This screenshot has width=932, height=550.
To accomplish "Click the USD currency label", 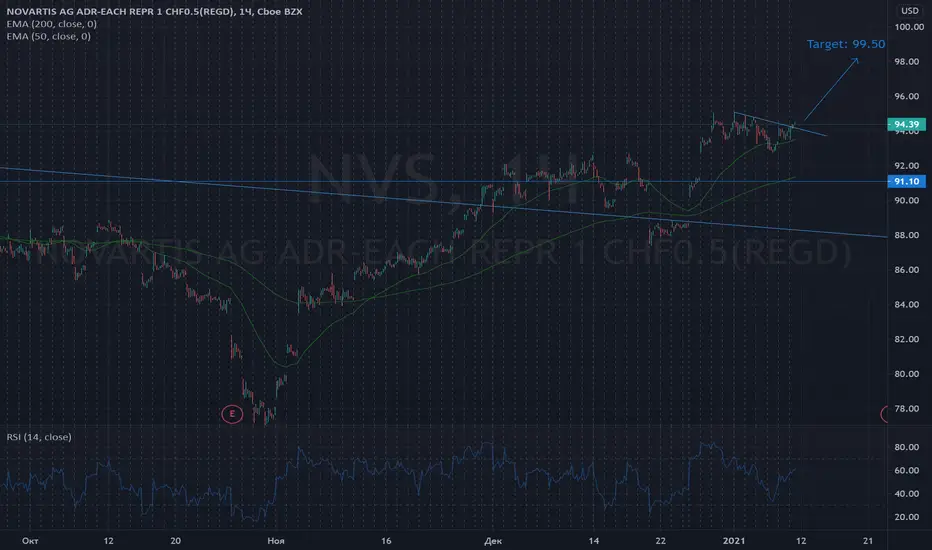I will (x=909, y=10).
